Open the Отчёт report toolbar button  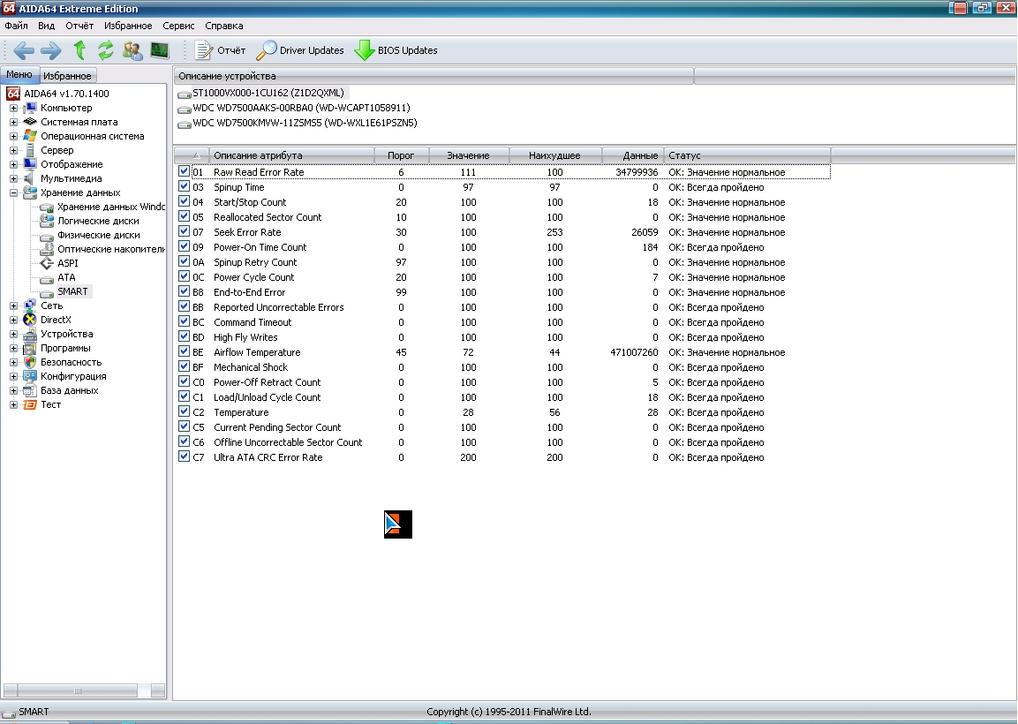coord(220,51)
